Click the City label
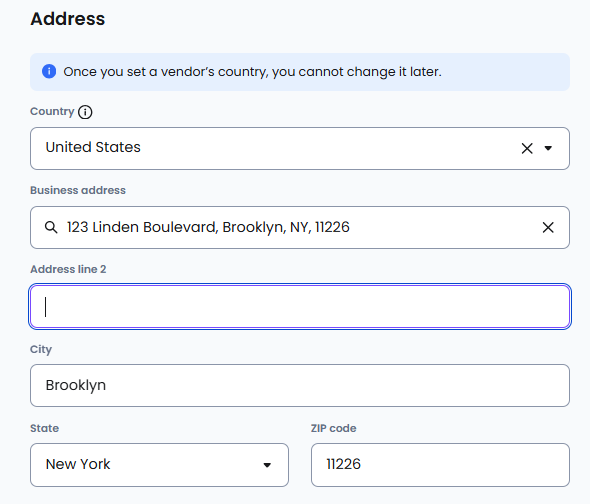Viewport: 590px width, 504px height. pyautogui.click(x=41, y=349)
